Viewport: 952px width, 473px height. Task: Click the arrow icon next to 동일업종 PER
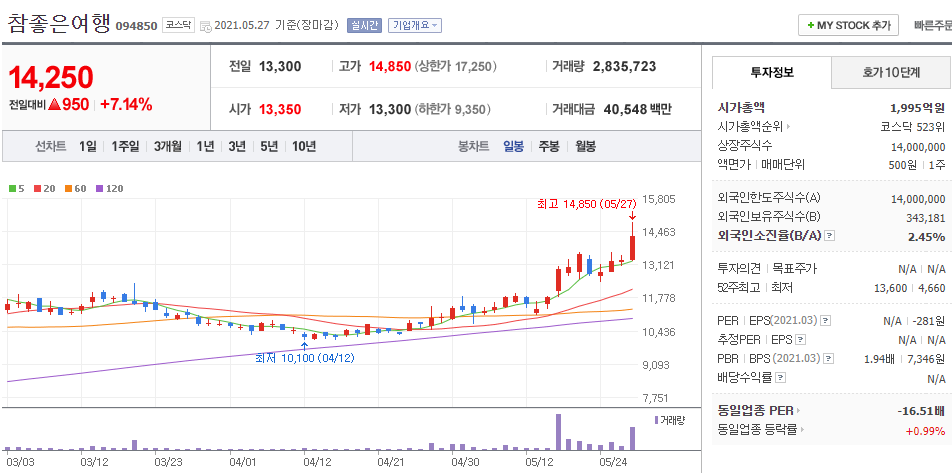point(798,411)
